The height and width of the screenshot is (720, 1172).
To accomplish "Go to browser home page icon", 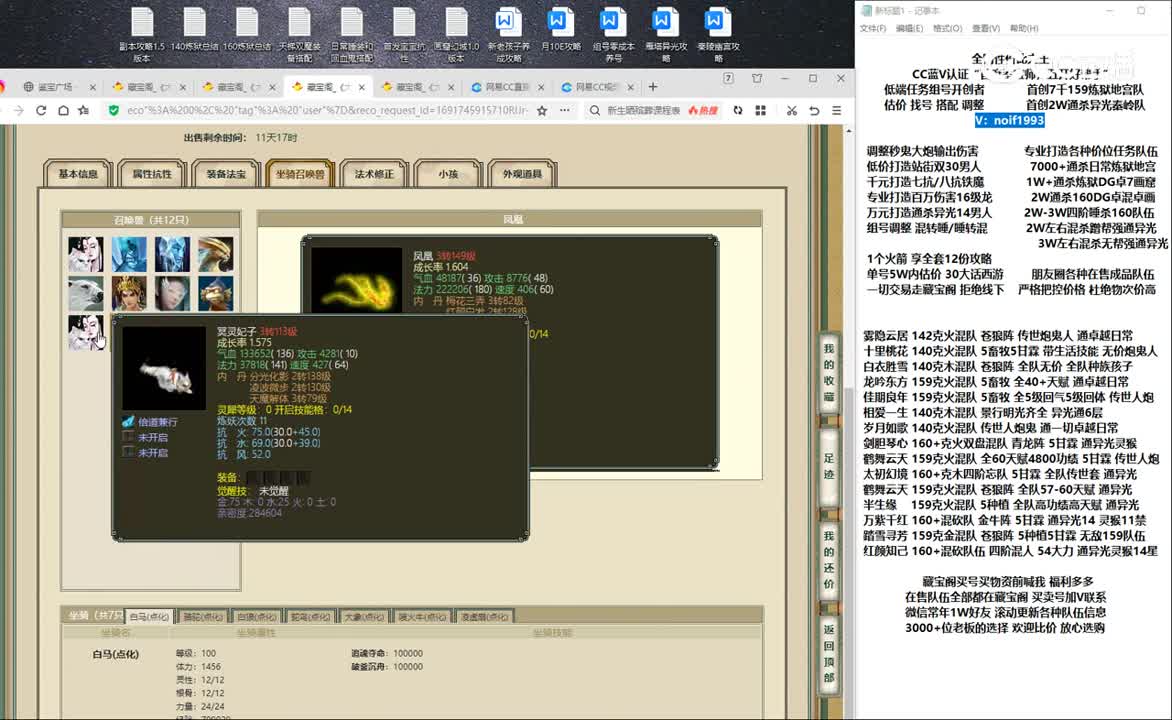I will 63,111.
